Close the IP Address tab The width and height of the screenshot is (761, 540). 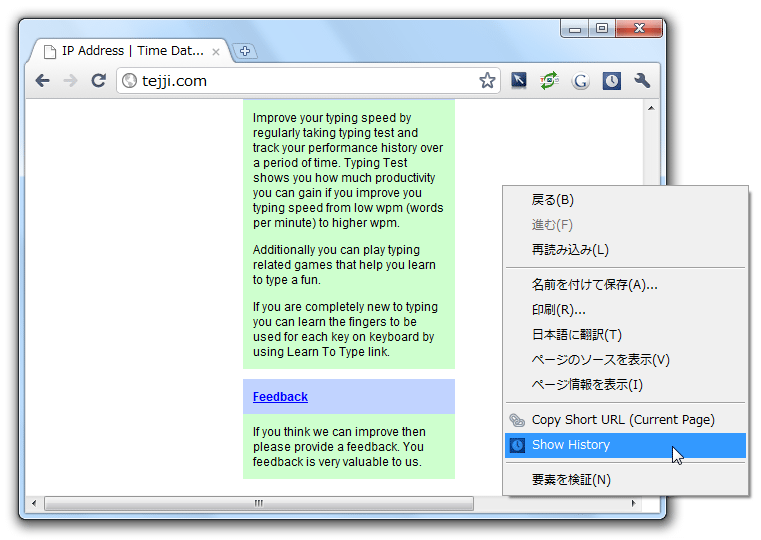[x=216, y=52]
